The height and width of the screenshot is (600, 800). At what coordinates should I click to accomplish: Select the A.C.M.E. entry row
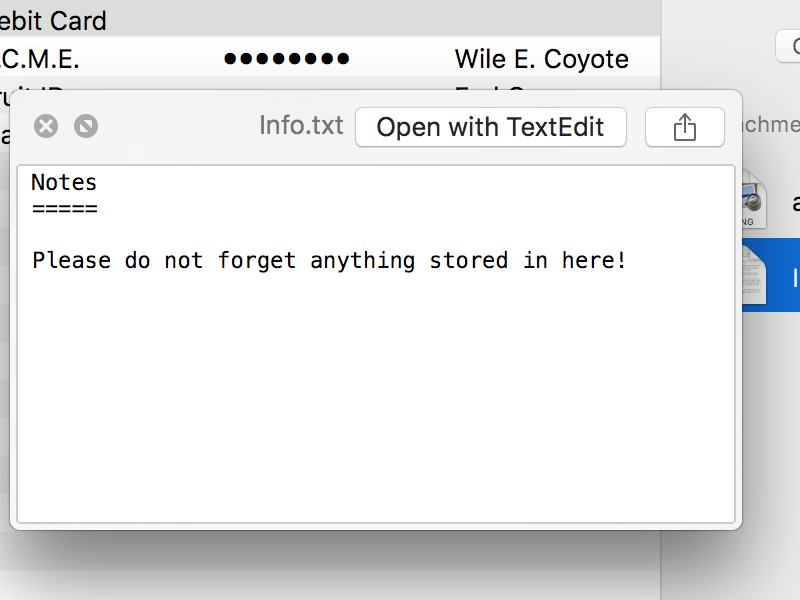(330, 59)
